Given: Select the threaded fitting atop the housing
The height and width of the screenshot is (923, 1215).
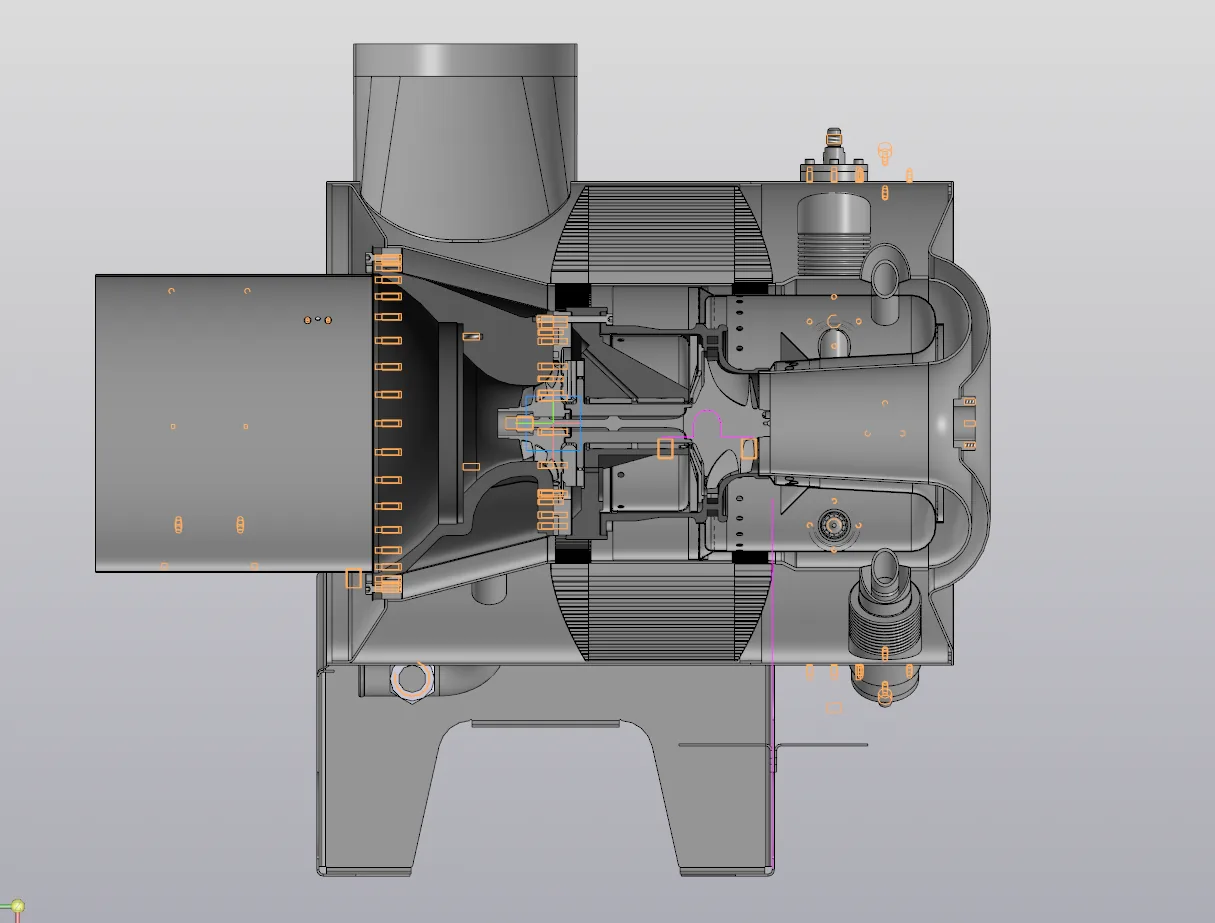Looking at the screenshot, I should (x=834, y=157).
